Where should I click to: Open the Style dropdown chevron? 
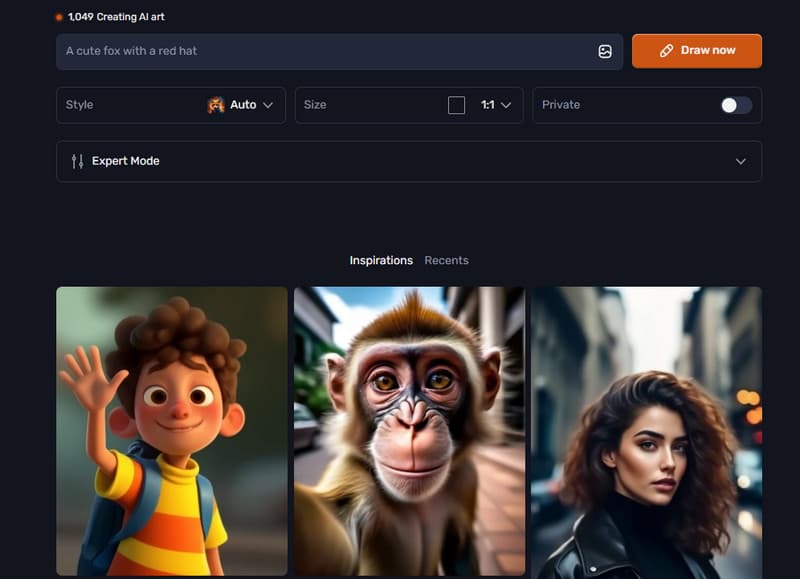coord(268,105)
